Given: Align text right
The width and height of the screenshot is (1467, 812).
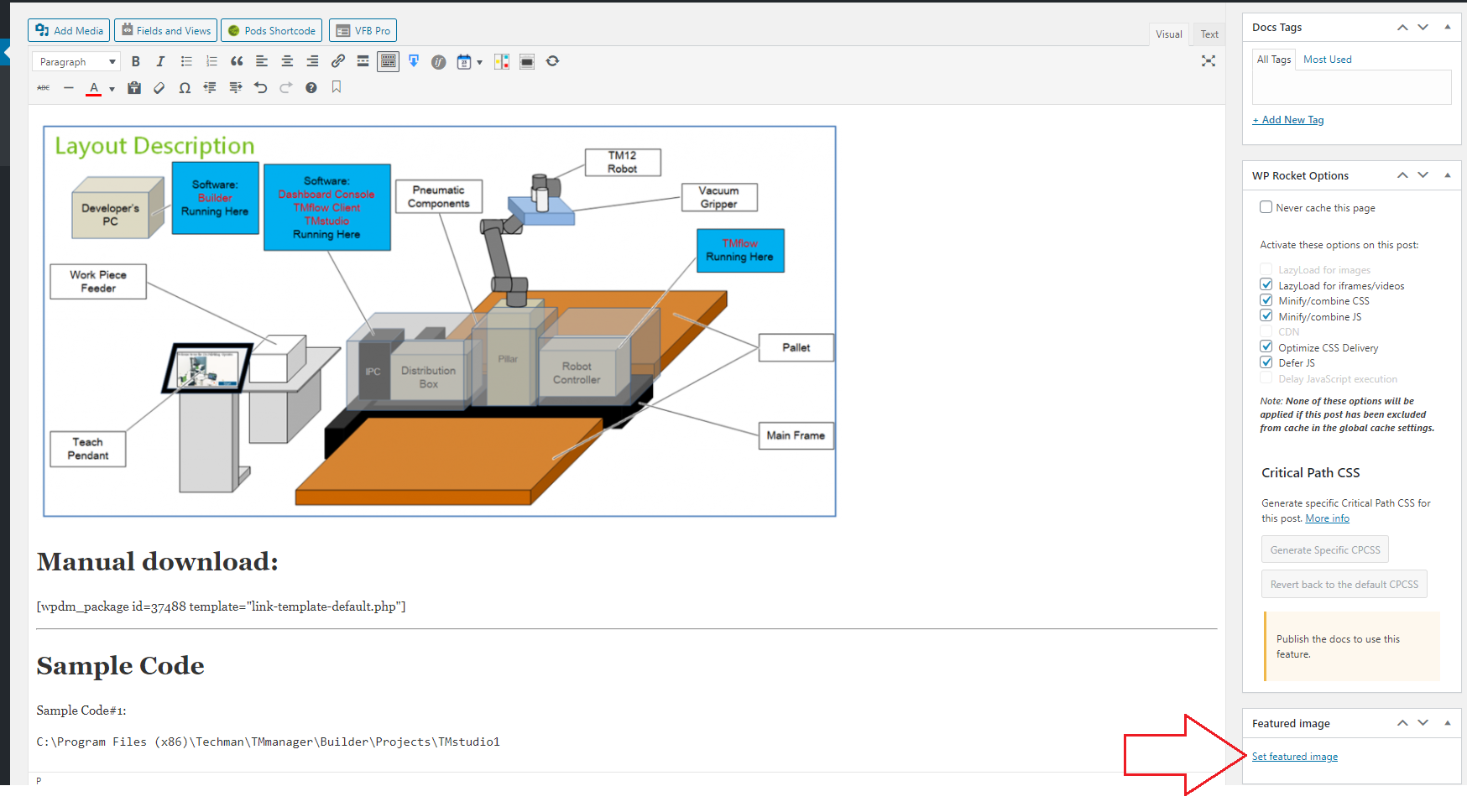Looking at the screenshot, I should coord(312,61).
